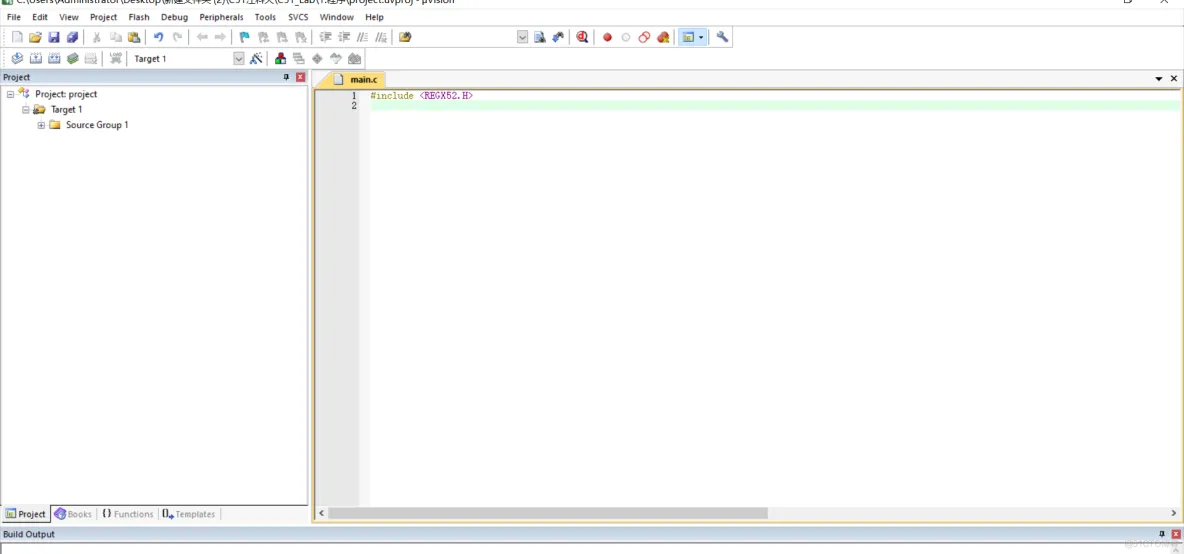The height and width of the screenshot is (554, 1184).
Task: Kill all breakpoints icon
Action: tap(663, 37)
